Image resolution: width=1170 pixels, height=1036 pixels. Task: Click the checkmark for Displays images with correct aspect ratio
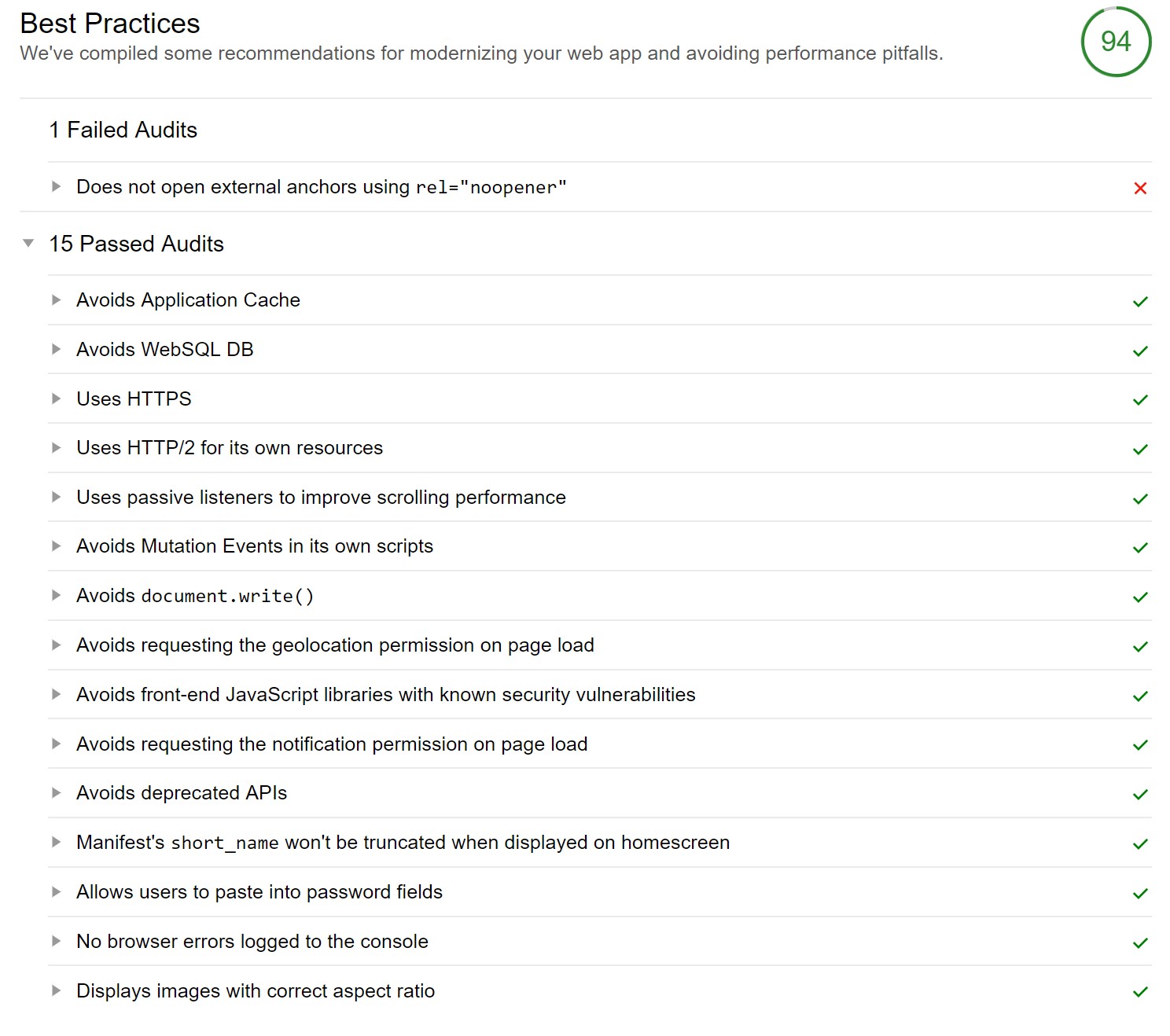coord(1140,991)
